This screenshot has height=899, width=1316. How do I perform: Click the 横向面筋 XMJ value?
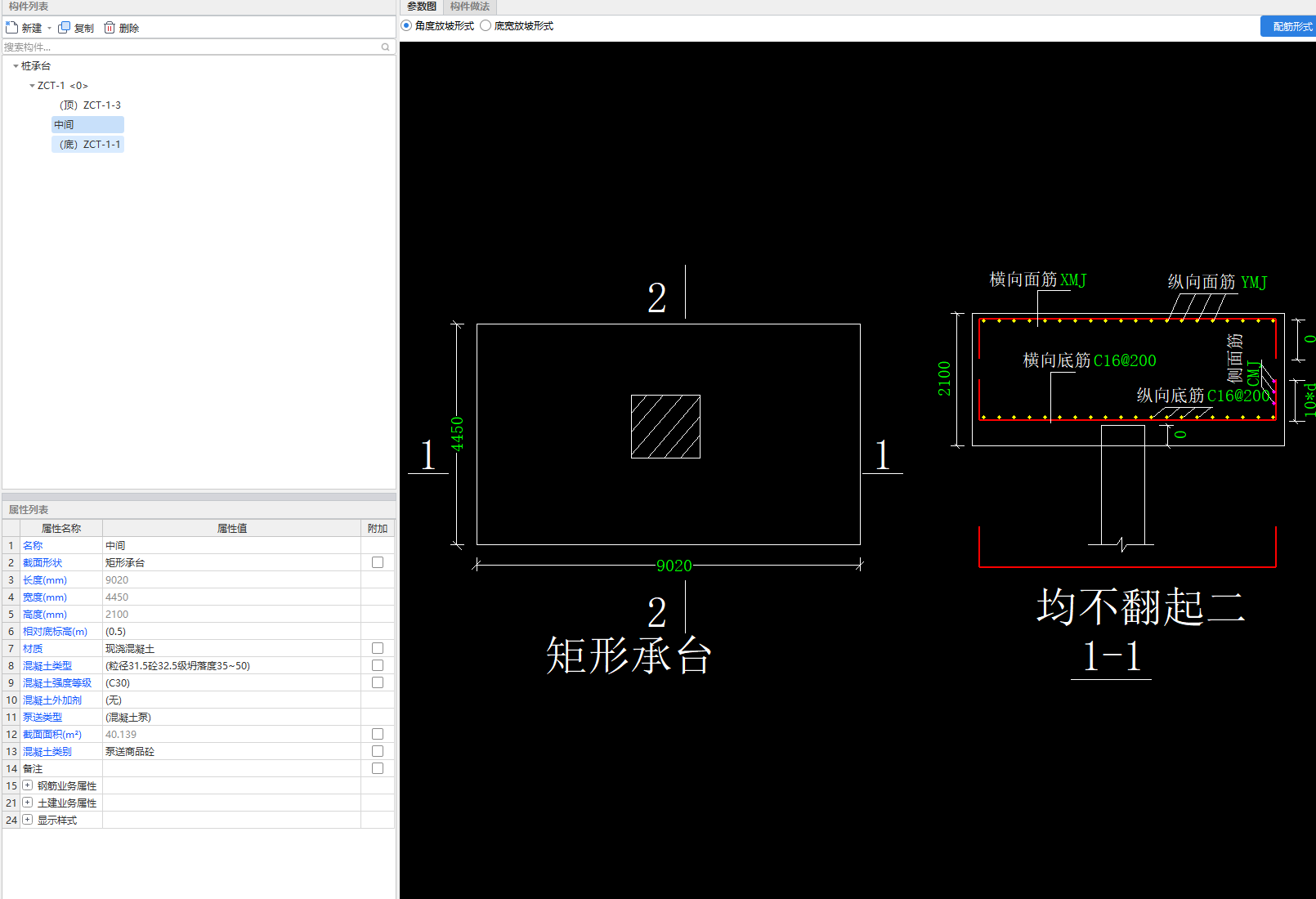[x=1073, y=280]
